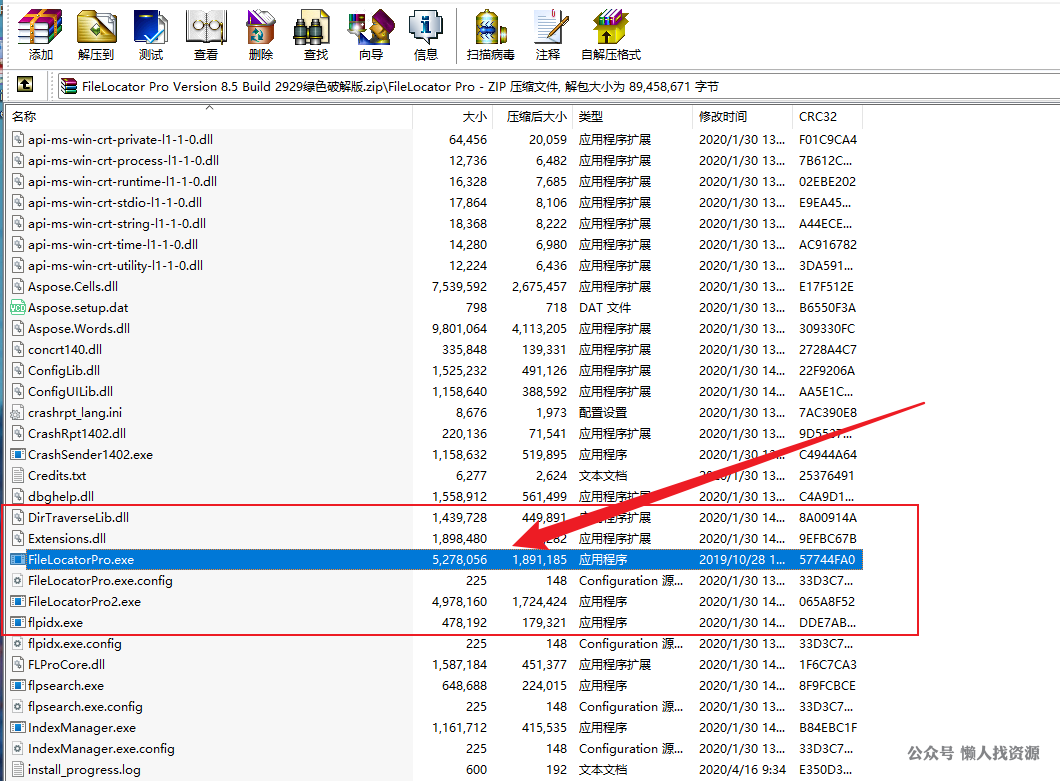Click the flpidx.exe application icon
Viewport: 1060px width, 781px height.
[18, 622]
